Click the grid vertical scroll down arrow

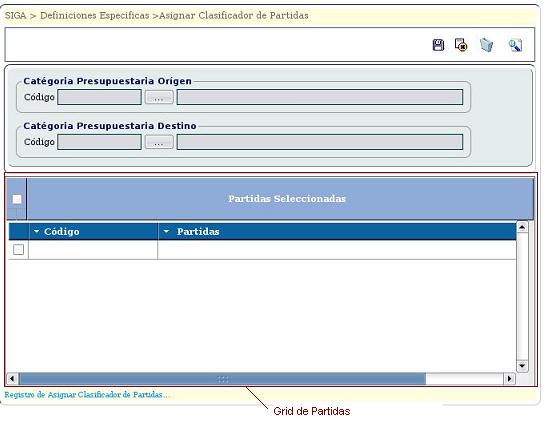[x=522, y=366]
